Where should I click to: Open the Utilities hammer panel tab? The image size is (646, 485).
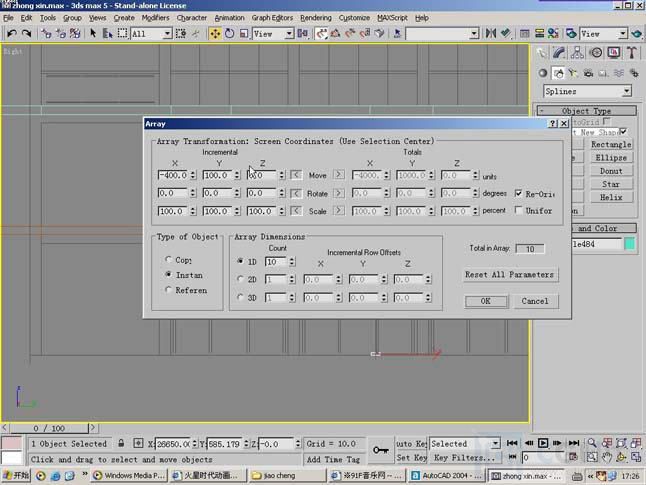point(632,53)
